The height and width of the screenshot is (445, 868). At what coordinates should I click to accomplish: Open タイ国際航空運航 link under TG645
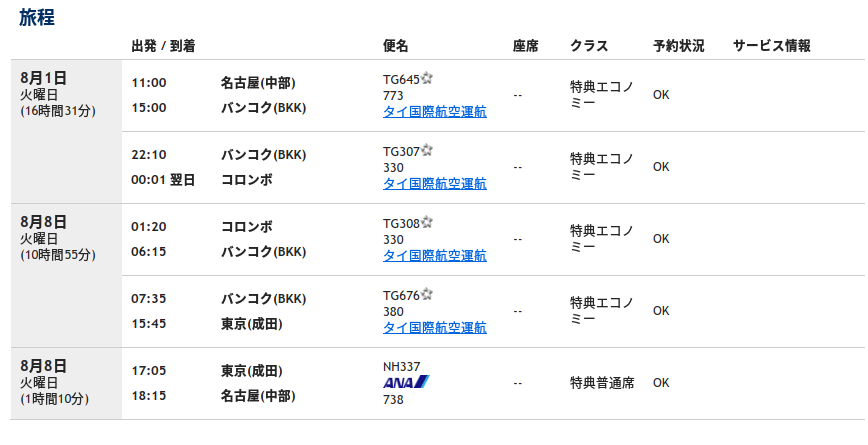pyautogui.click(x=435, y=112)
